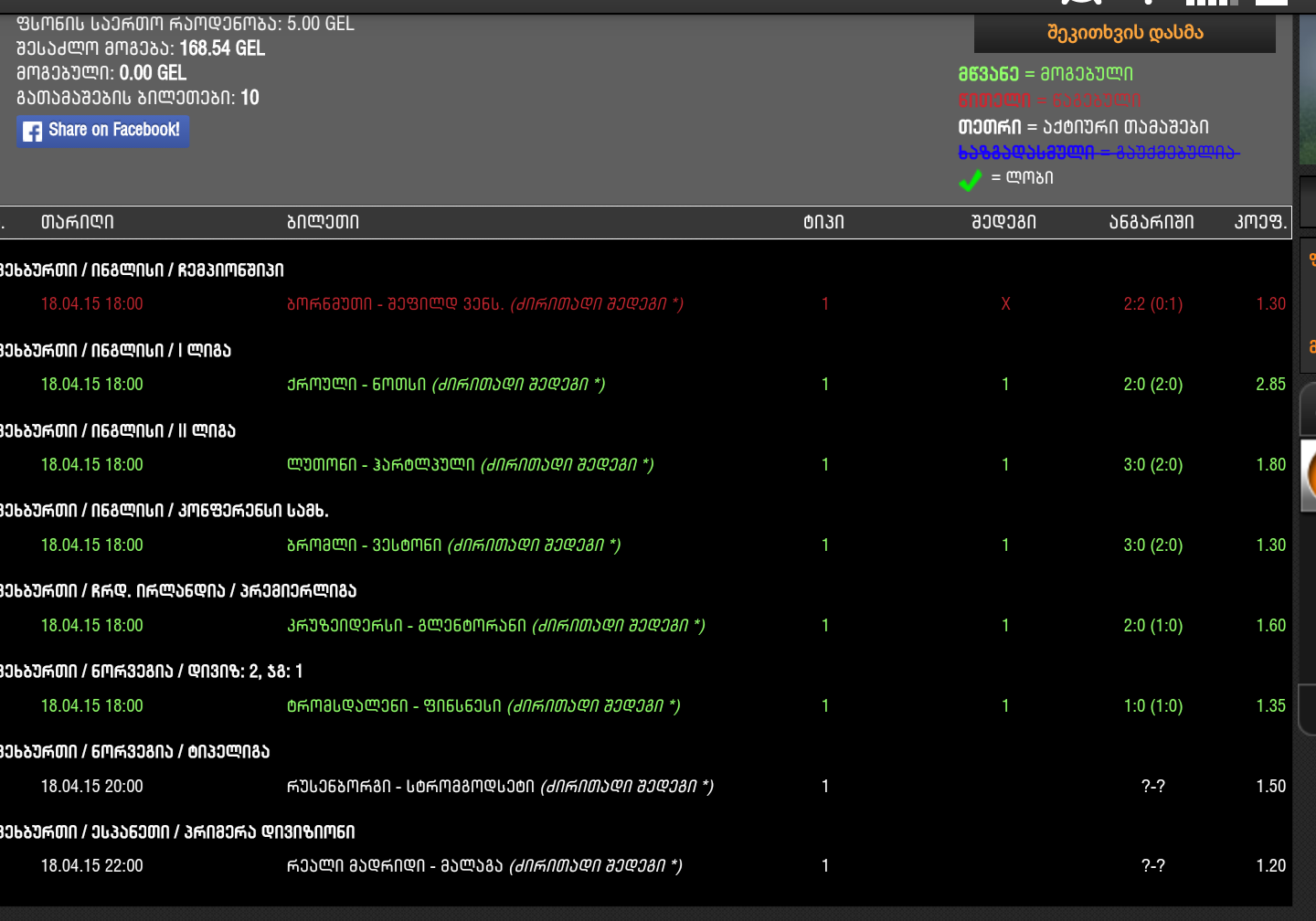Click the 1:0 (1:0) score
Viewport: 1316px width, 921px height.
(x=1153, y=706)
